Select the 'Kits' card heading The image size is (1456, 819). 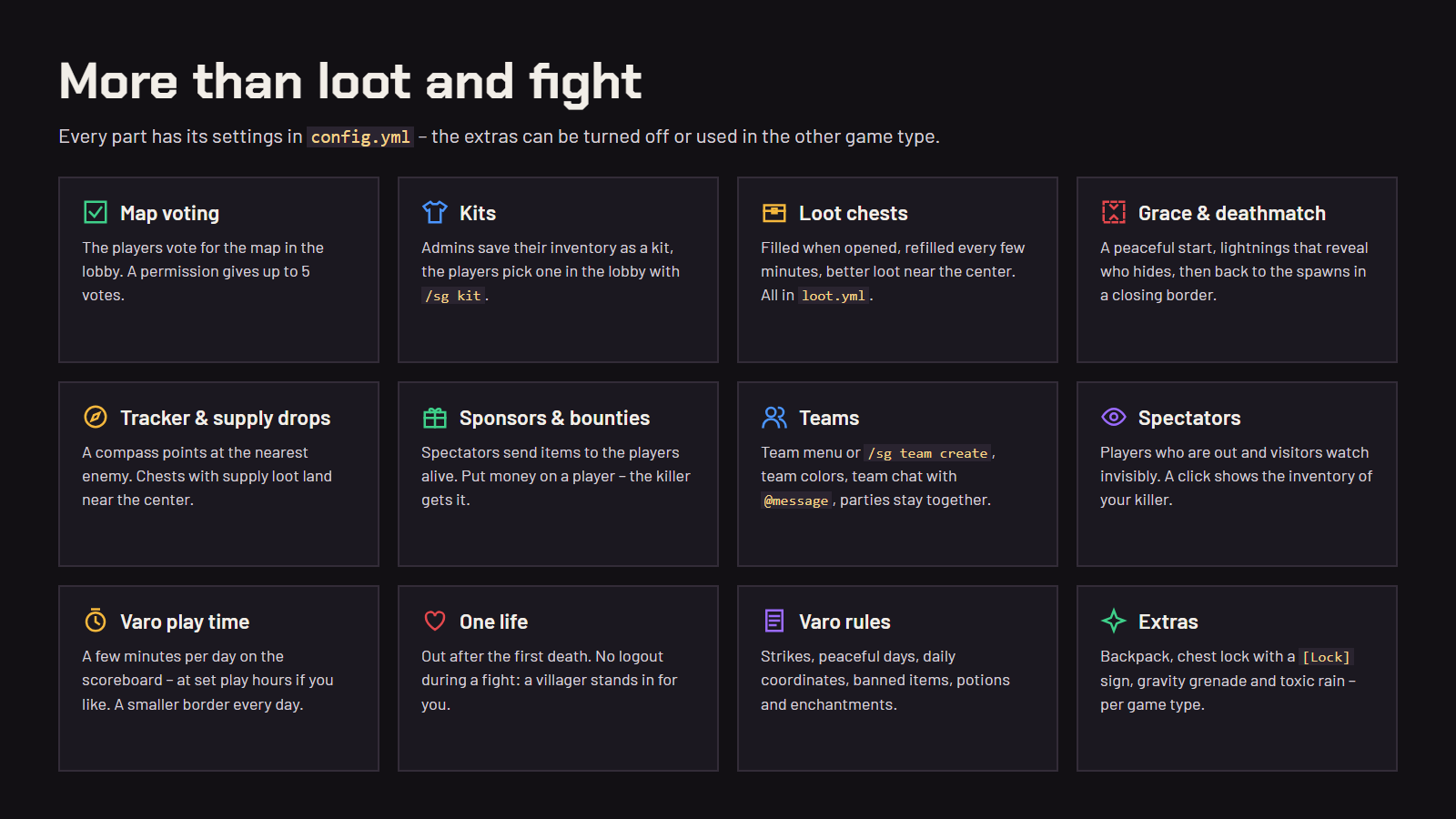(x=478, y=213)
